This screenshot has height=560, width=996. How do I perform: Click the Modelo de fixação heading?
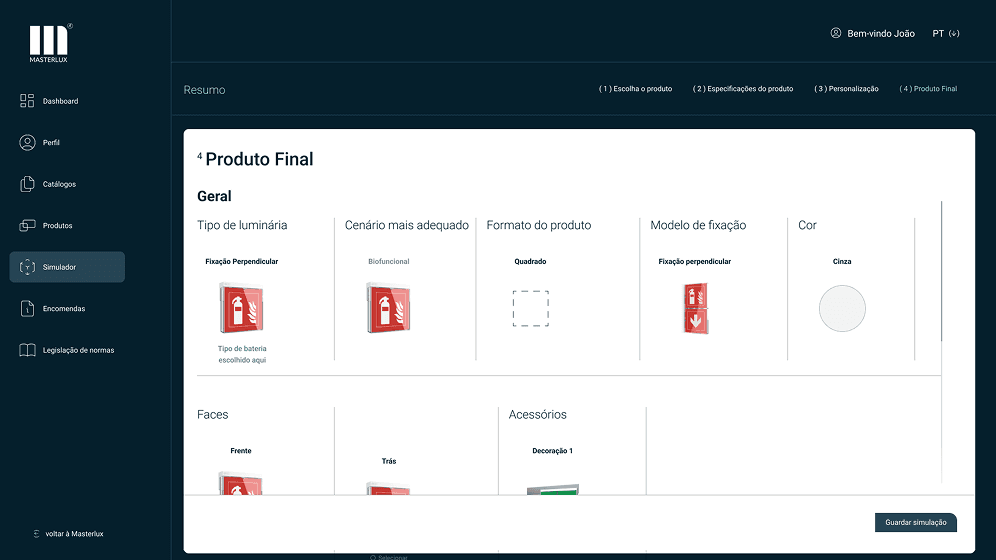pyautogui.click(x=698, y=225)
